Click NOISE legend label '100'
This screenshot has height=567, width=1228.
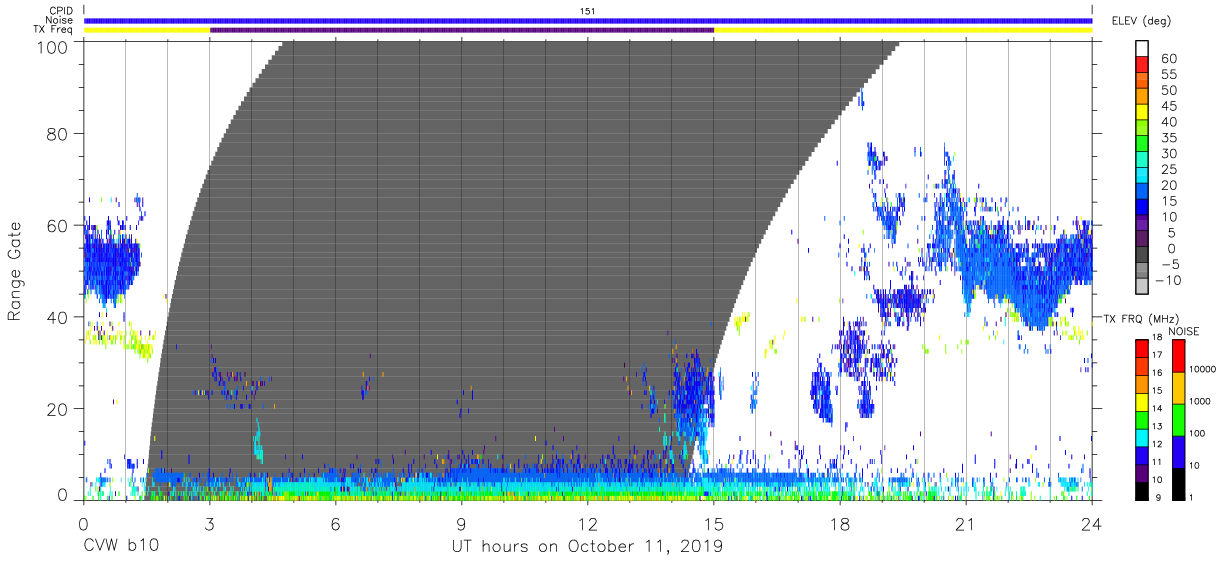[1199, 433]
